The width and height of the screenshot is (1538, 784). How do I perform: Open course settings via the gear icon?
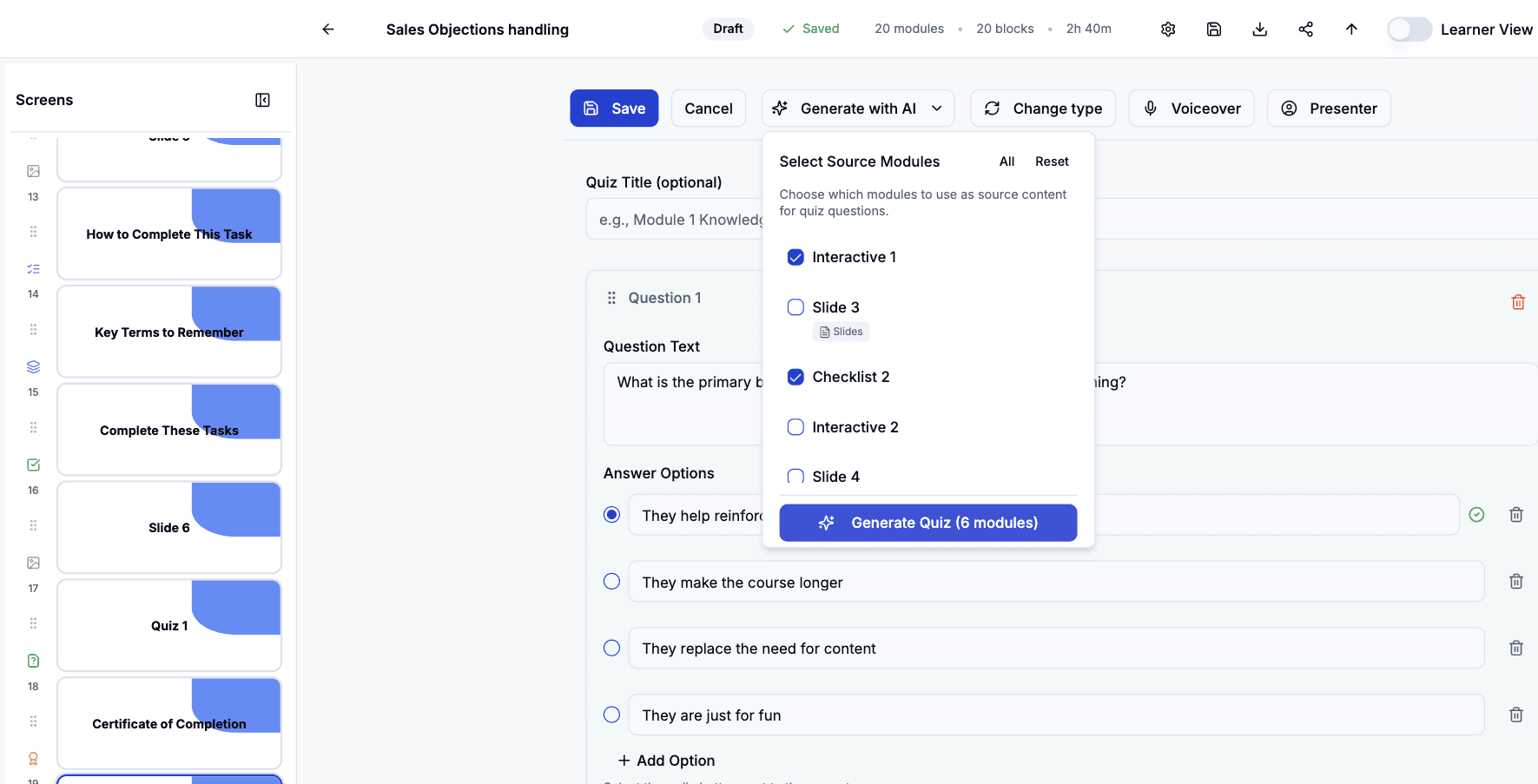point(1167,29)
